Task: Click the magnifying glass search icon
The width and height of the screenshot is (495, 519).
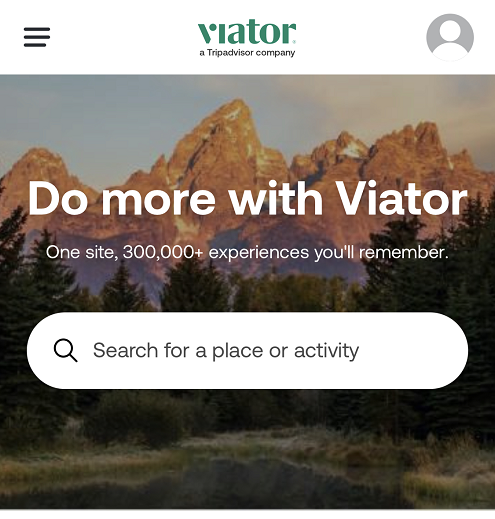Action: pyautogui.click(x=65, y=350)
